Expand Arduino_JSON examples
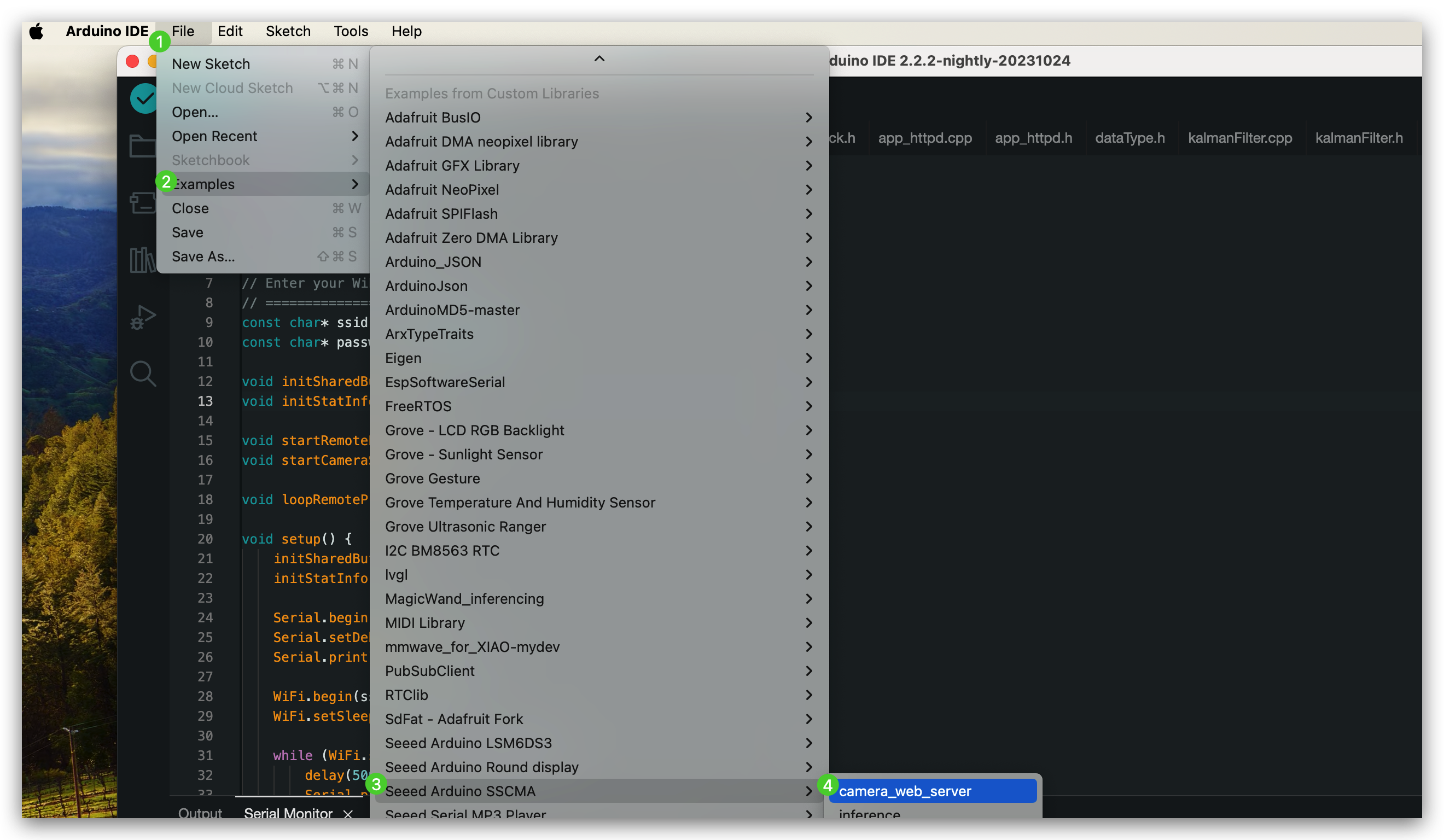This screenshot has height=840, width=1444. tap(599, 262)
